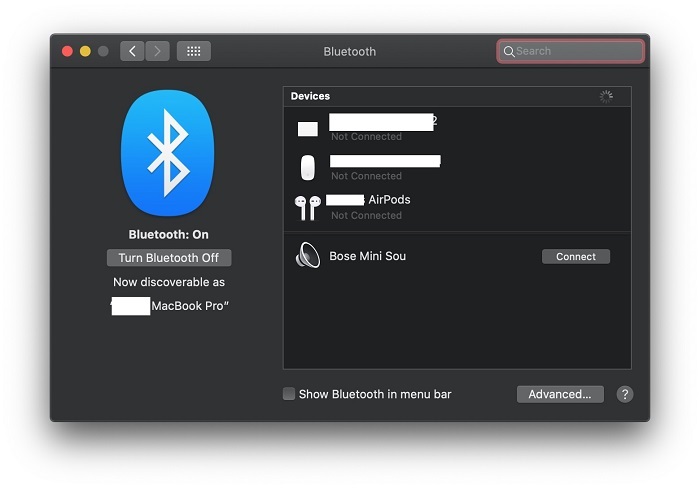Select Bose Mini Sou device
Screen dimensions: 700x488
(x=457, y=256)
